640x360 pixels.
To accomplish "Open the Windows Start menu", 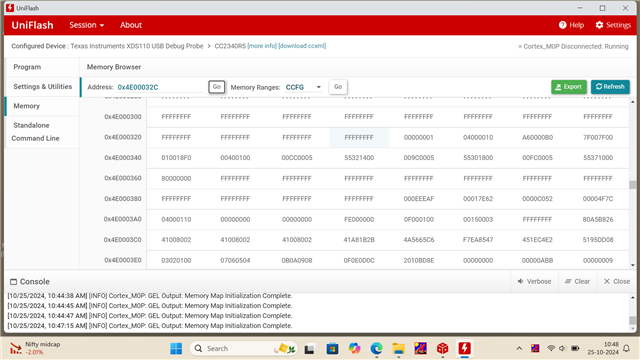I will point(176,349).
